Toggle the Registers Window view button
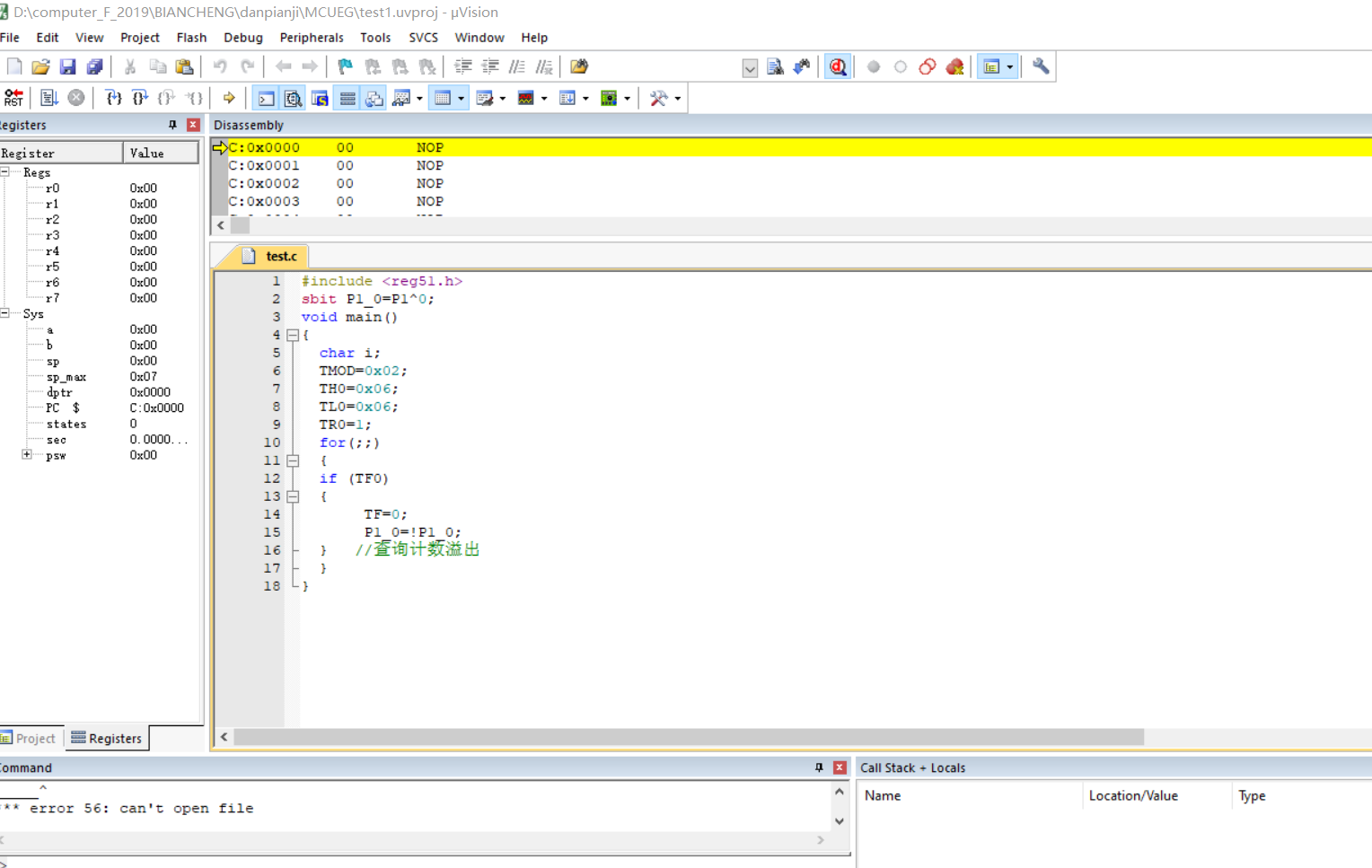Image resolution: width=1372 pixels, height=868 pixels. (347, 98)
